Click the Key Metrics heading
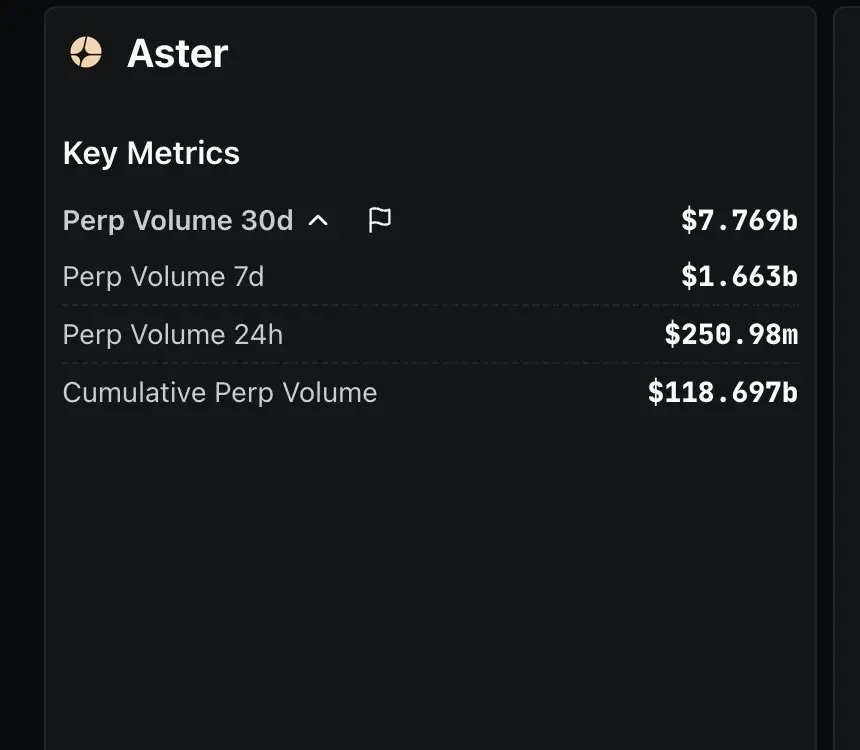The height and width of the screenshot is (750, 860). 151,153
